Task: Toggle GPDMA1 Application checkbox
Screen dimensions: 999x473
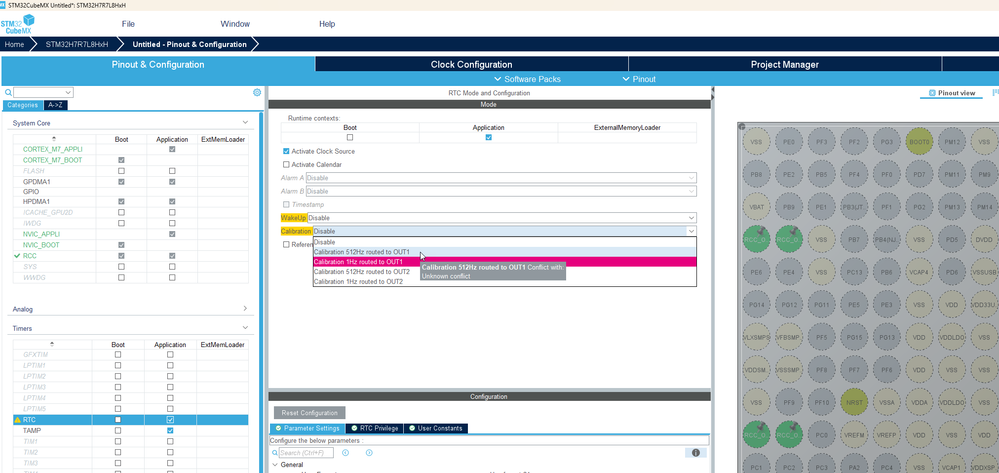Action: (x=172, y=182)
